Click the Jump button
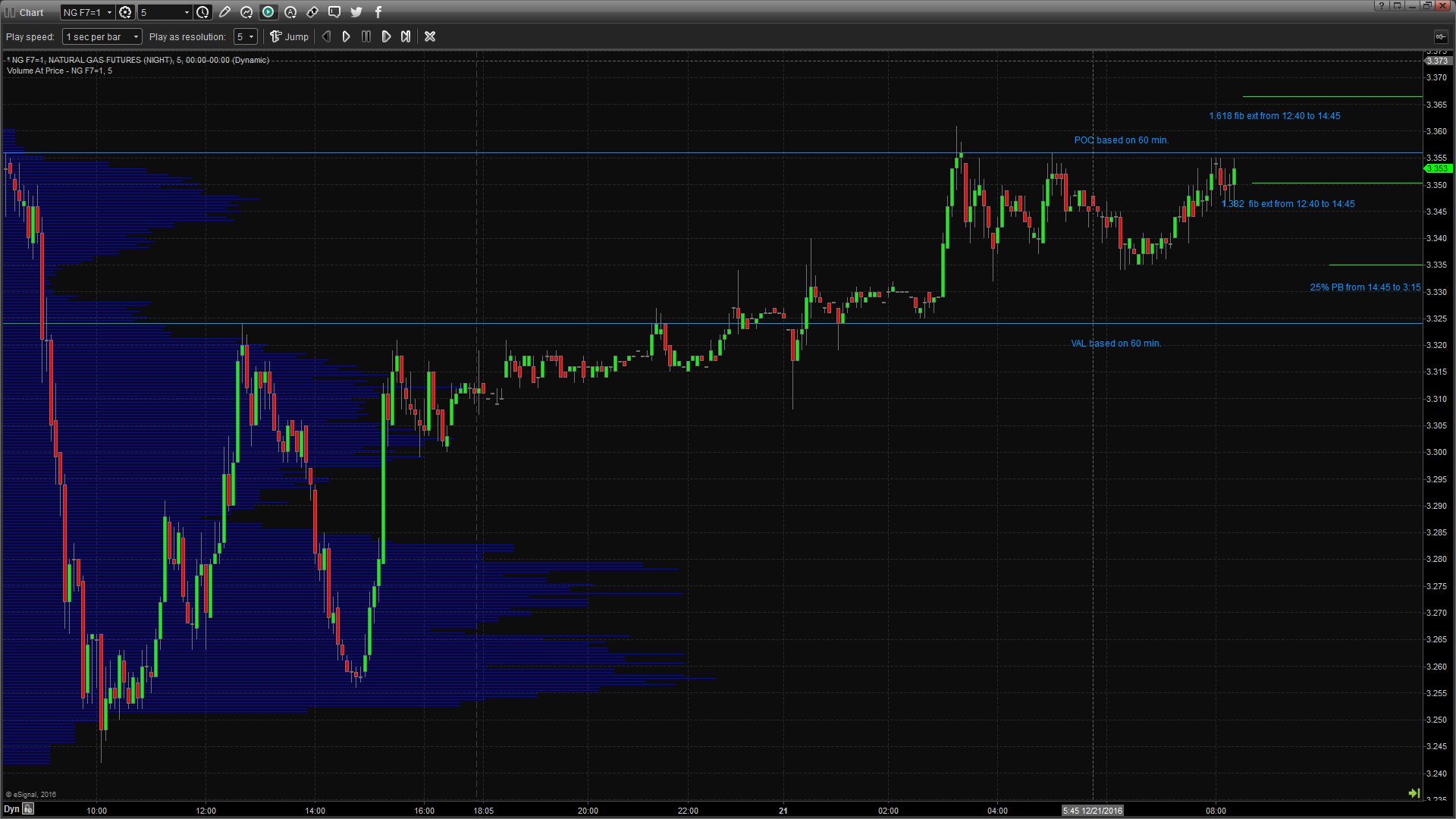 [x=290, y=36]
